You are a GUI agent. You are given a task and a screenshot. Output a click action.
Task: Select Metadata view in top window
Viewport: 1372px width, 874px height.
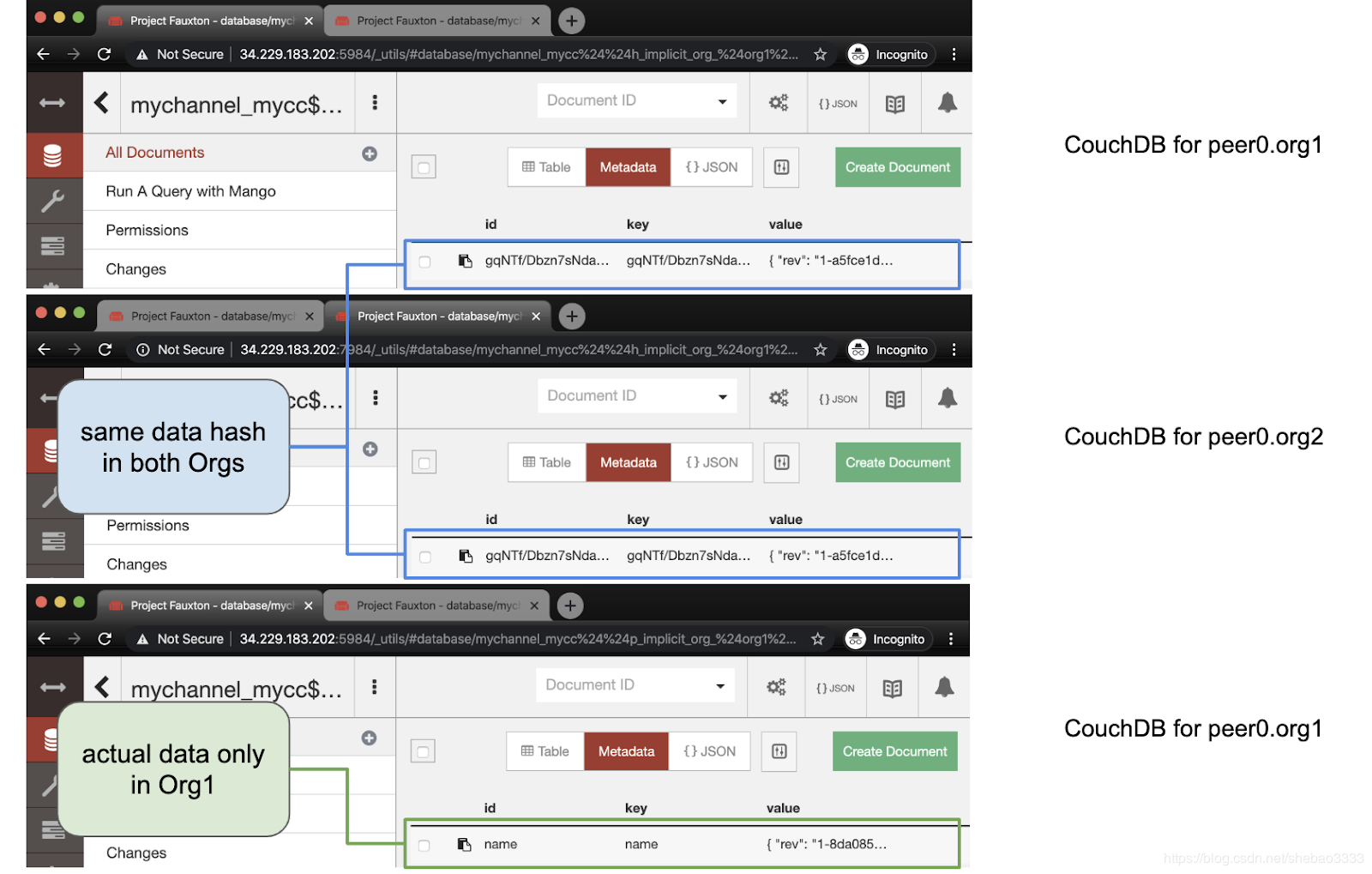628,167
